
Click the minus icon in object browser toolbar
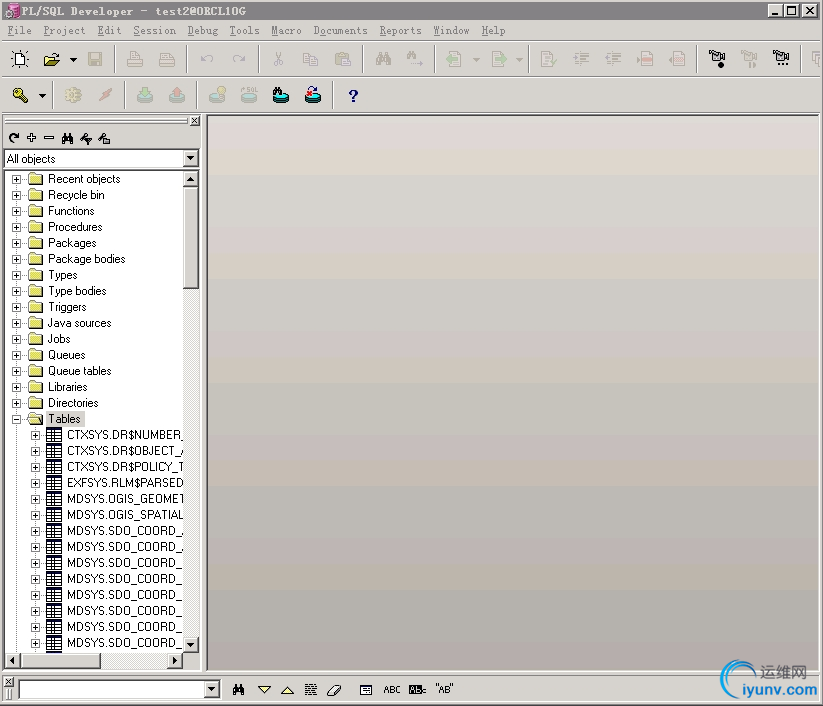click(49, 138)
